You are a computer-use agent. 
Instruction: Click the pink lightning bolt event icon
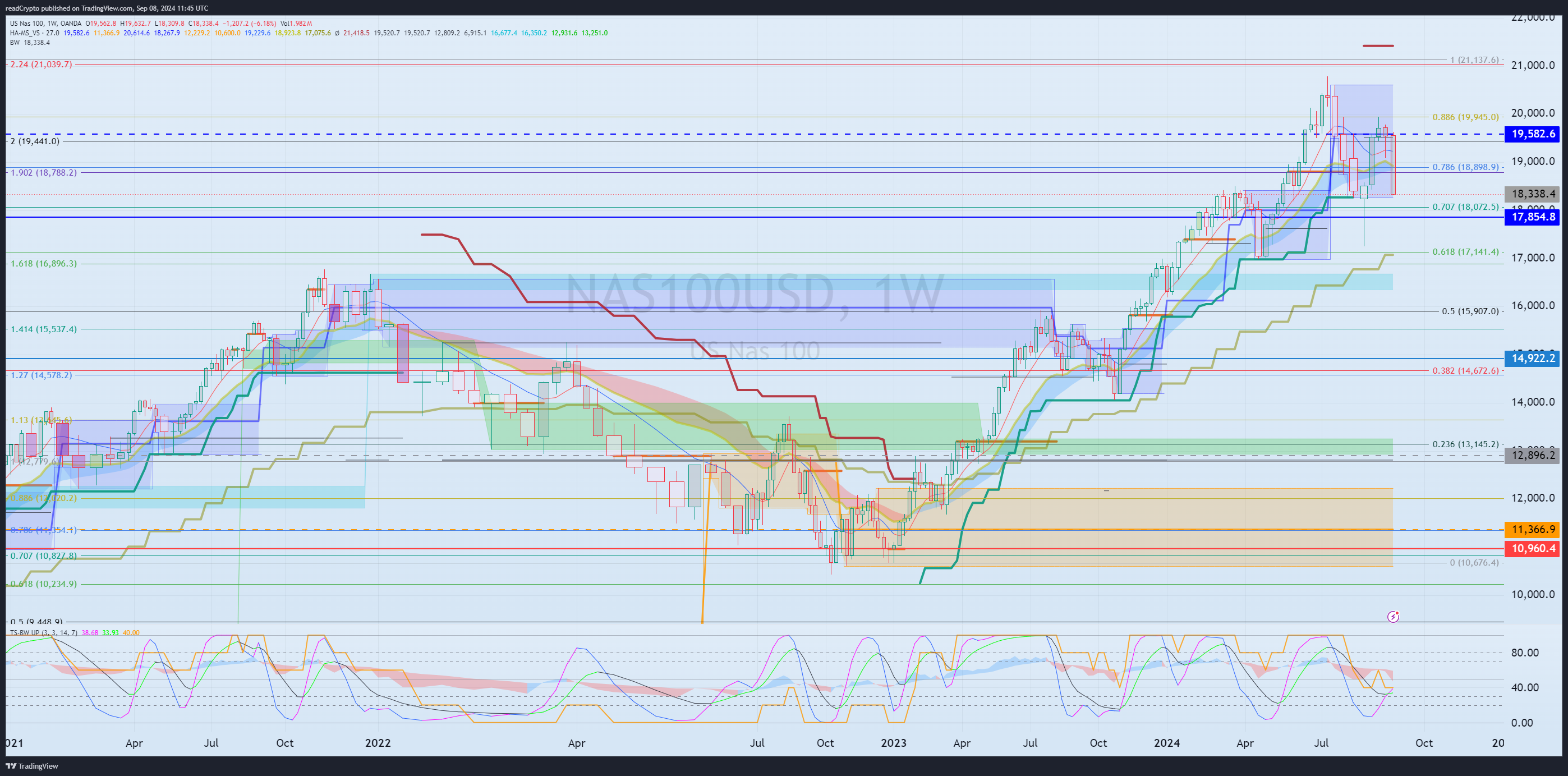[1393, 617]
